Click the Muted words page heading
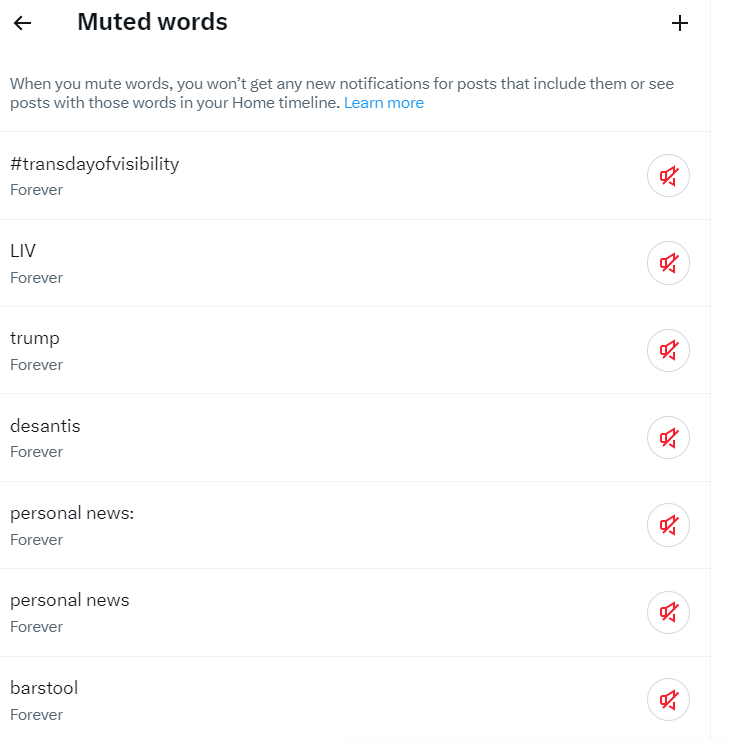Image resolution: width=732 pixels, height=741 pixels. point(152,22)
